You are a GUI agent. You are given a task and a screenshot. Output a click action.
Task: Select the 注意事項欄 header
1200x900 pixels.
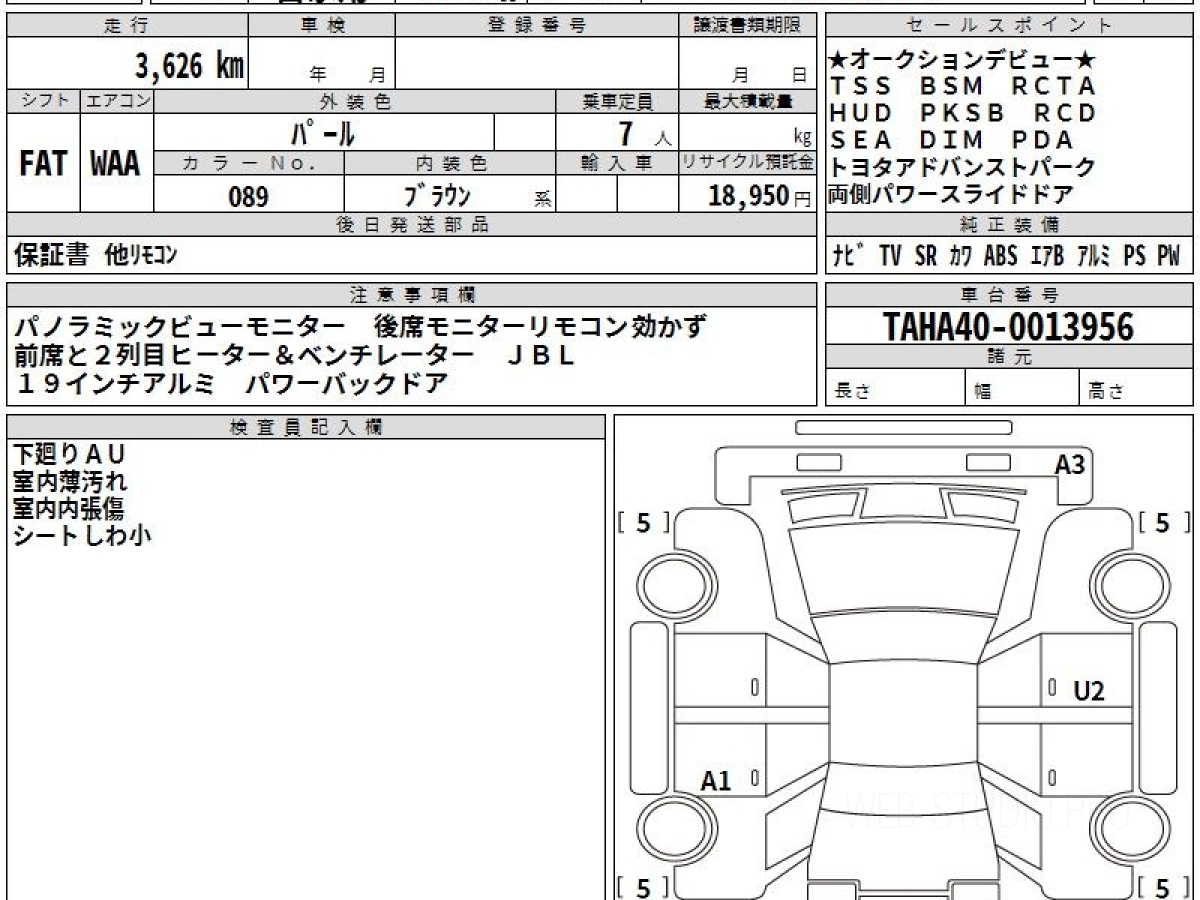411,294
